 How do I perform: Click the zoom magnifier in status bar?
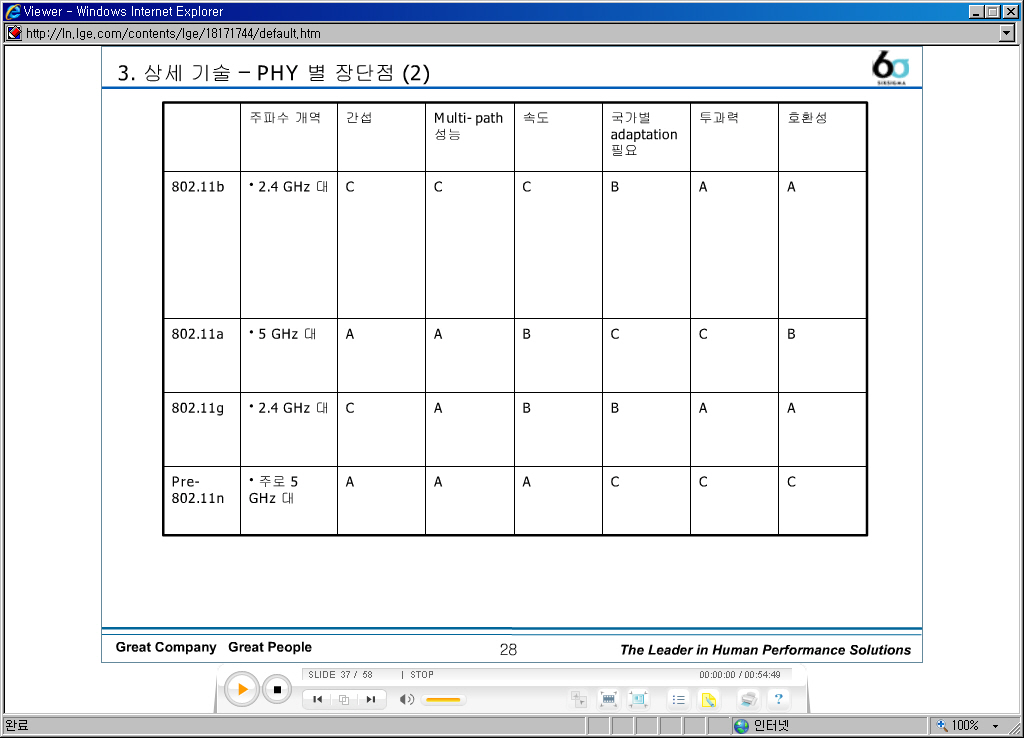pos(941,726)
